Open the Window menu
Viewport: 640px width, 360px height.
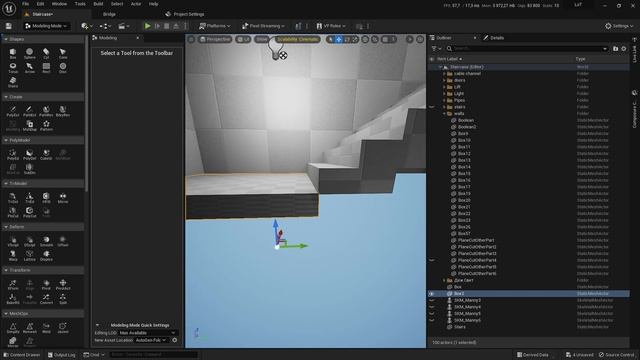point(59,4)
